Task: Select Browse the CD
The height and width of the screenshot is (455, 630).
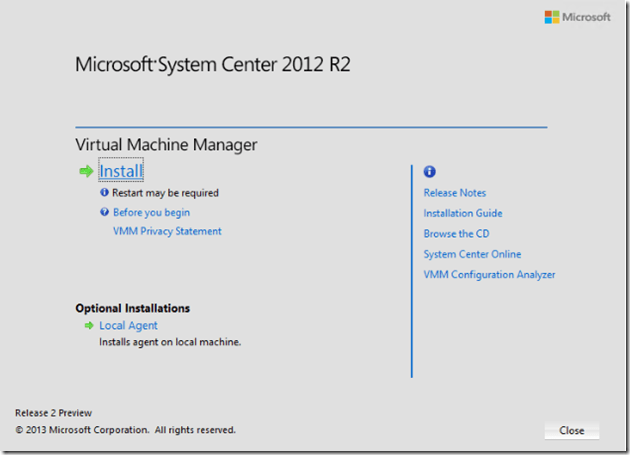Action: click(456, 234)
